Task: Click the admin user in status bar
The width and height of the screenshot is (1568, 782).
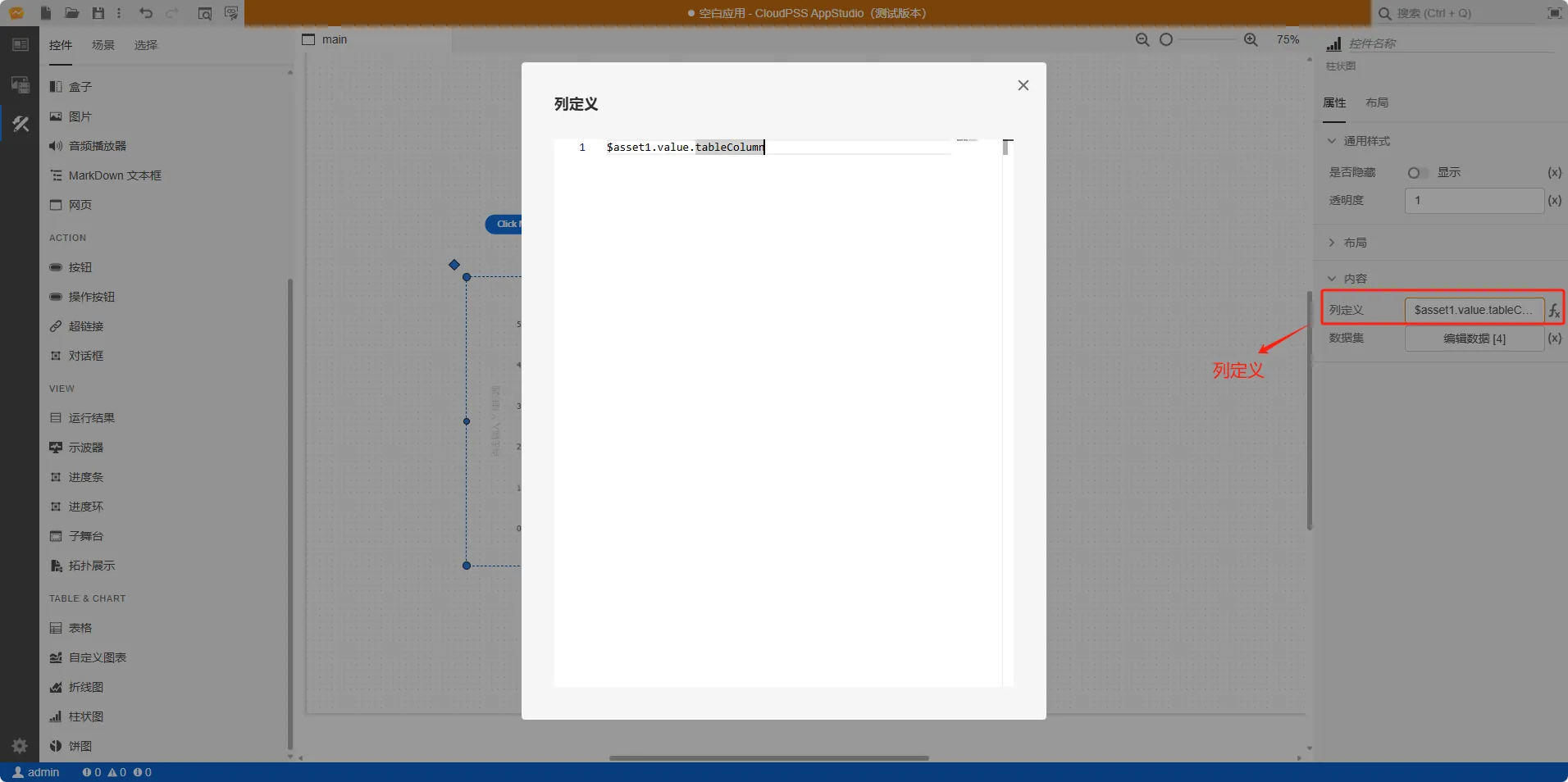Action: pyautogui.click(x=36, y=772)
